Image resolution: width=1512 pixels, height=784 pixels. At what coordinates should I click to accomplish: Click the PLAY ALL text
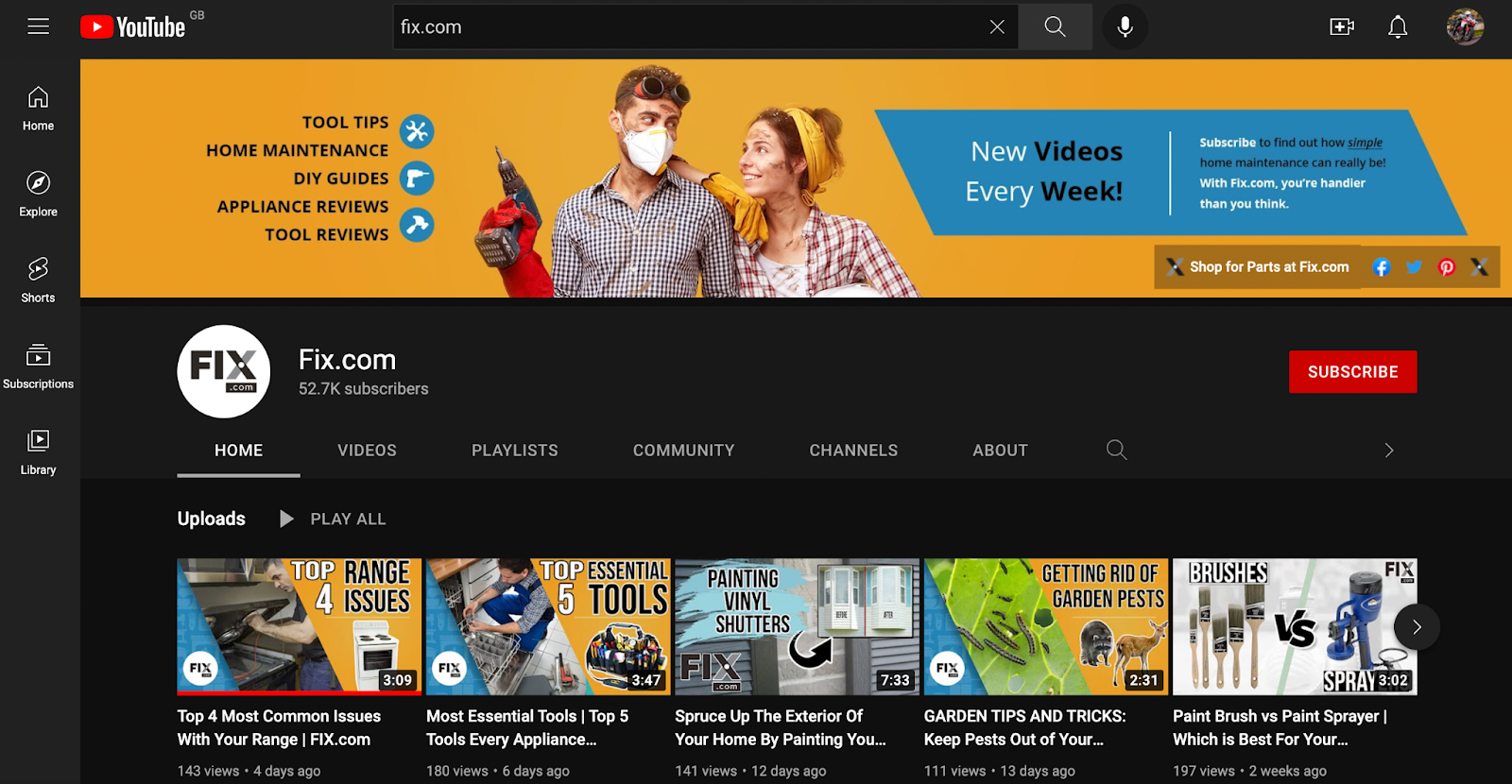click(x=348, y=519)
